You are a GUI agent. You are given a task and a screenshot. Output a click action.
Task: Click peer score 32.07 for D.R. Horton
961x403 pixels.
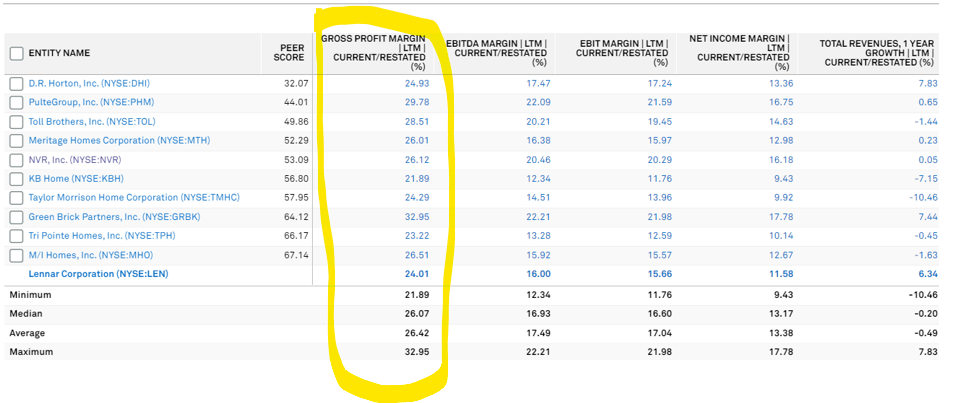click(296, 83)
